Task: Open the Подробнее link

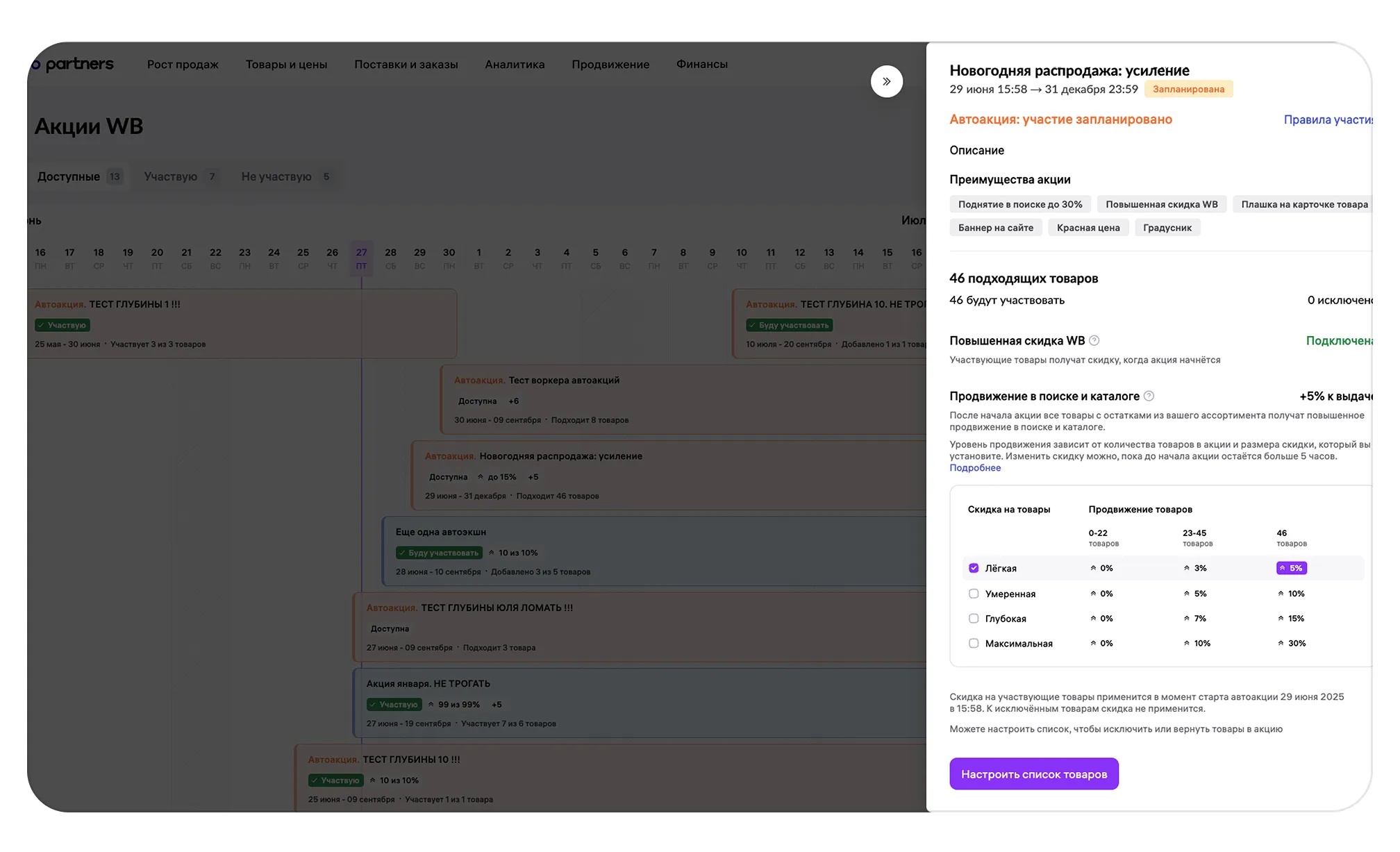Action: tap(975, 468)
